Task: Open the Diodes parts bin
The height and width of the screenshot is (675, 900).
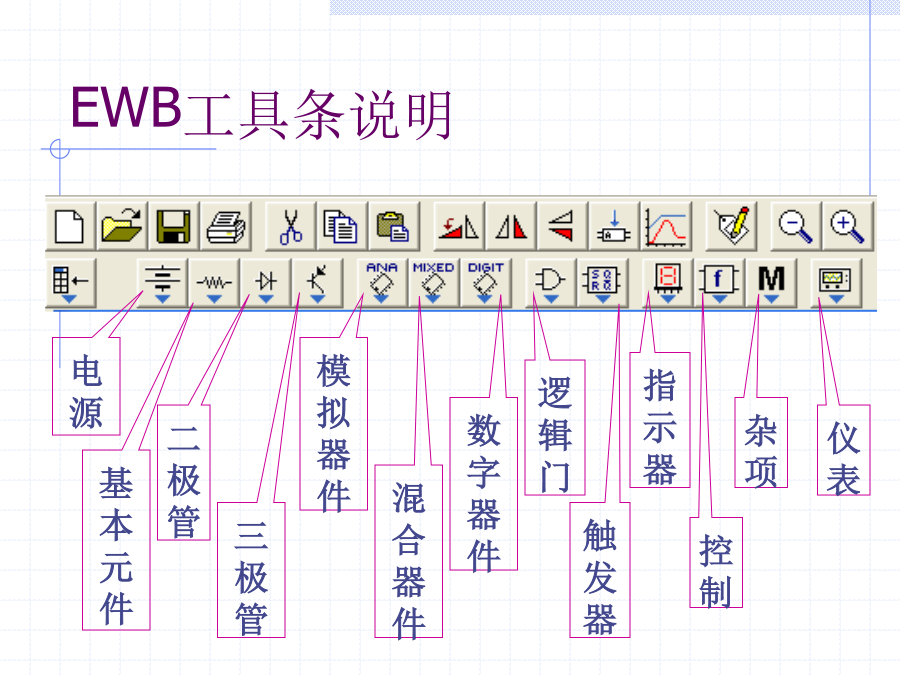Action: pyautogui.click(x=266, y=282)
